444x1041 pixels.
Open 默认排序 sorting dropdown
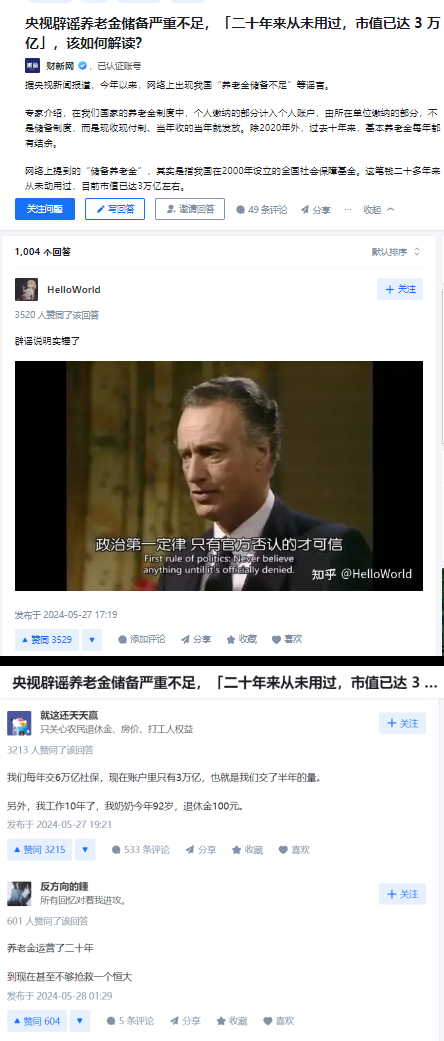click(396, 252)
